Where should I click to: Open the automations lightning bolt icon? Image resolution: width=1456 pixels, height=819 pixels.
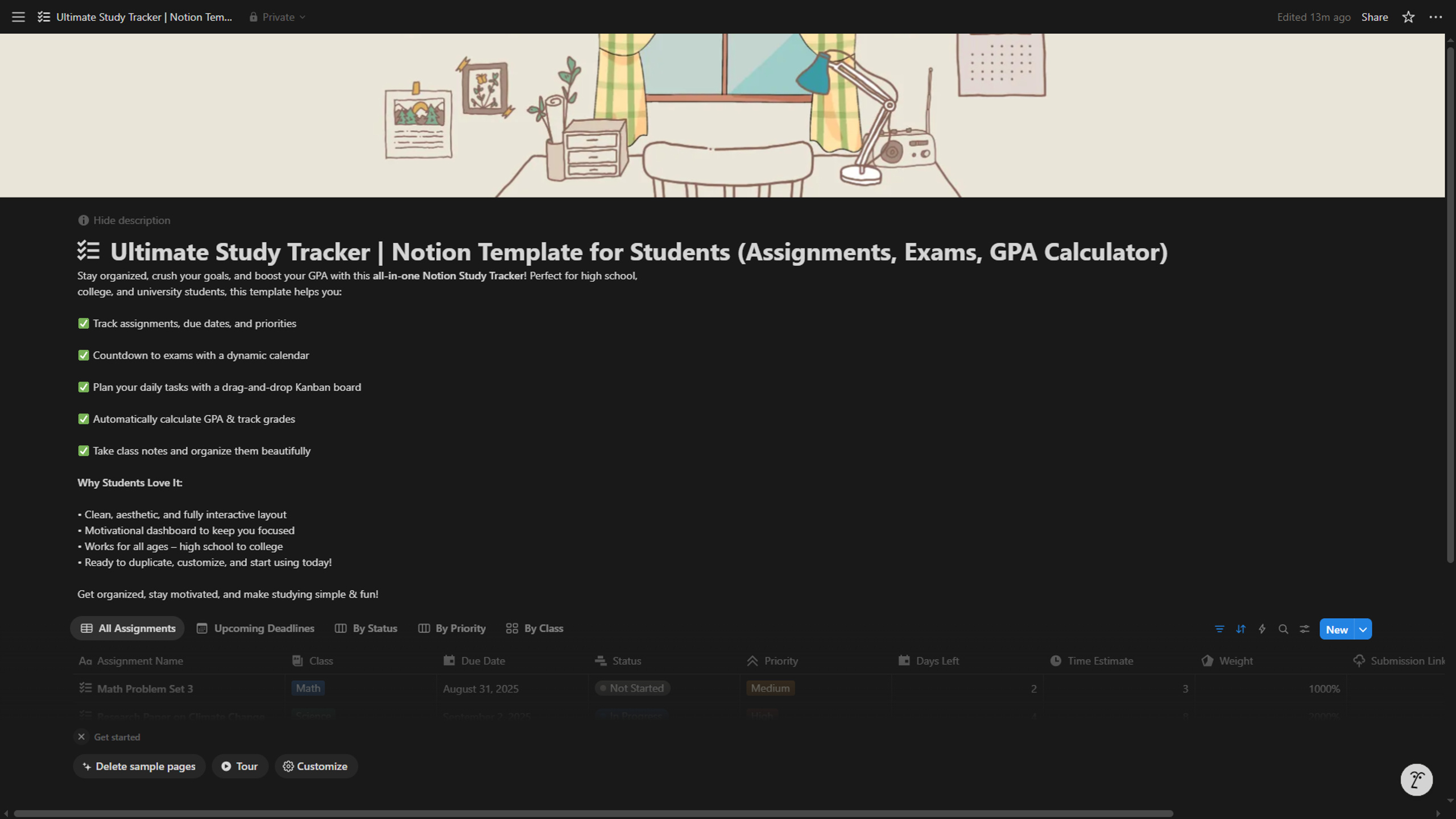1262,629
